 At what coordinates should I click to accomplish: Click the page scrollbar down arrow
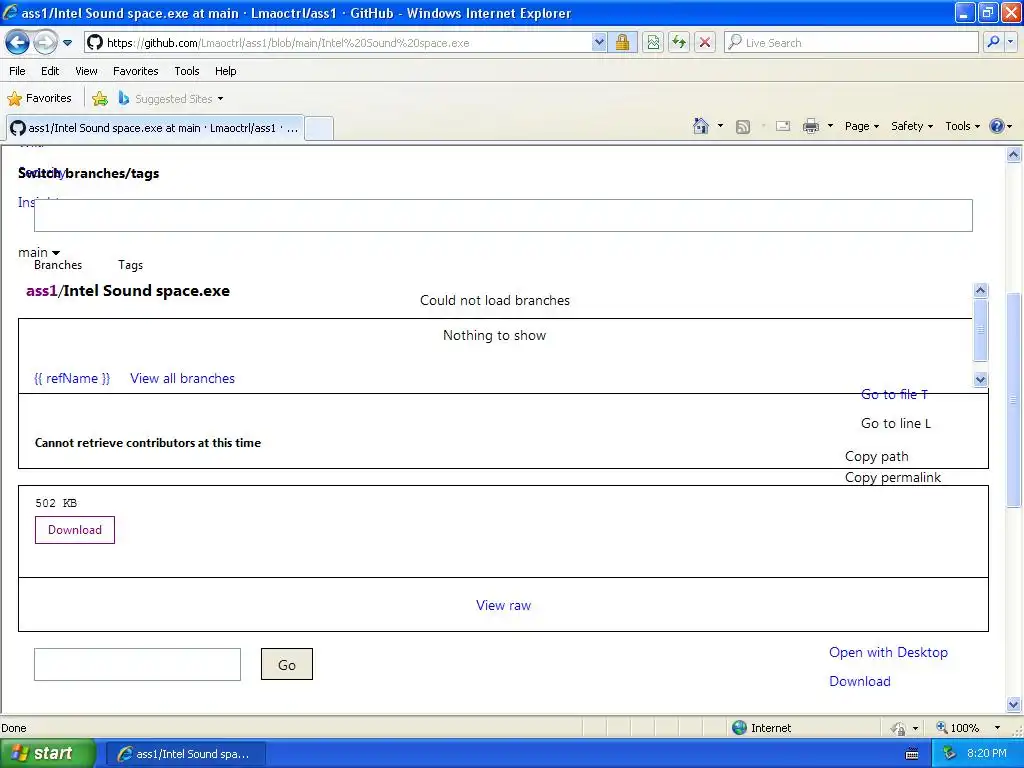click(x=1013, y=705)
